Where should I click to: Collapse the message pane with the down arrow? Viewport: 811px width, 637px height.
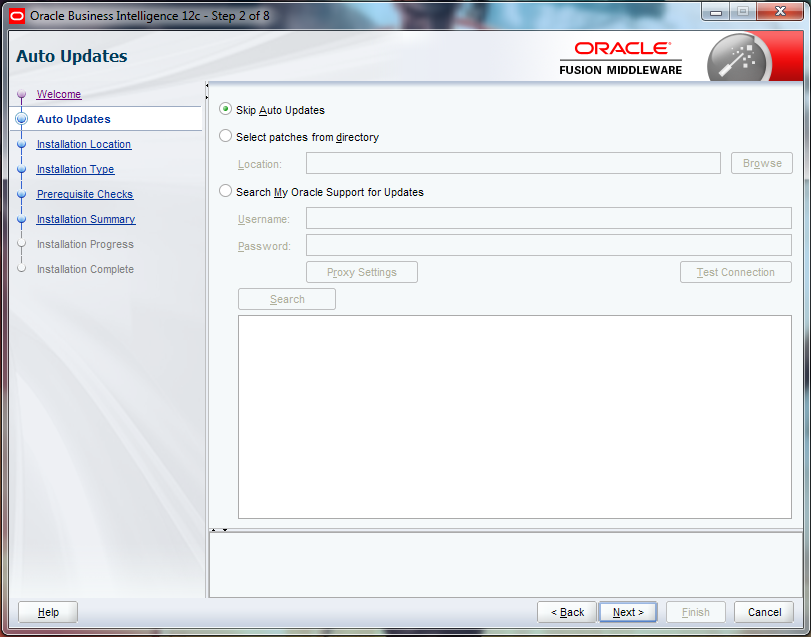coord(225,530)
